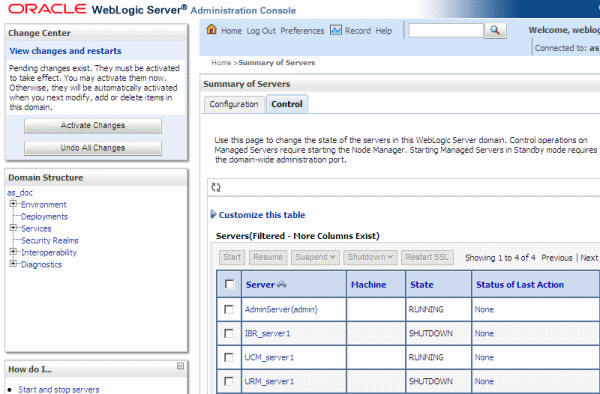Open the Preferences menu item
Viewport: 600px width, 394px height.
(x=302, y=31)
